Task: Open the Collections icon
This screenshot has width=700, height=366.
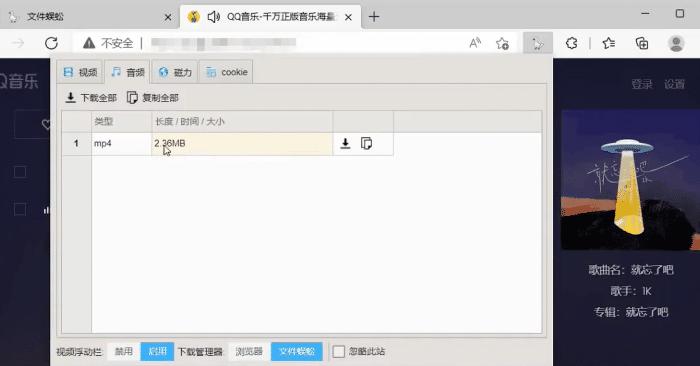Action: point(642,43)
